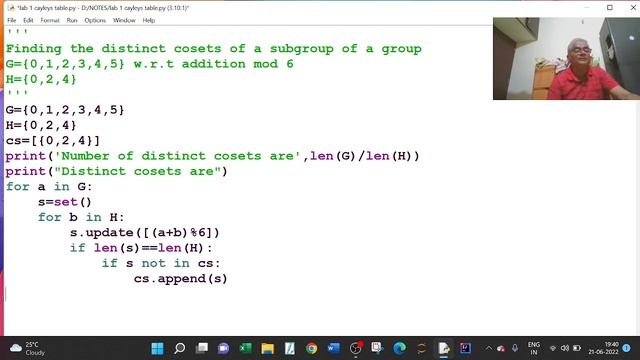Open Google Chrome from taskbar

click(311, 348)
